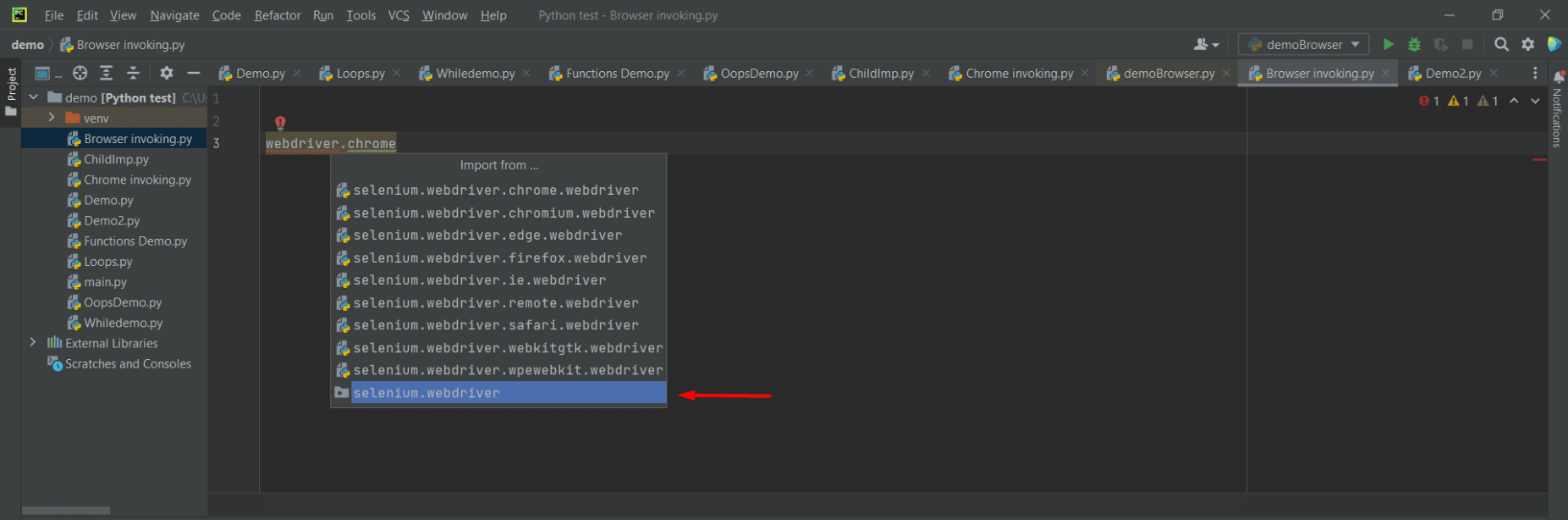The width and height of the screenshot is (1568, 520).
Task: Open IDE settings gear in top toolbar
Action: coord(1527,44)
